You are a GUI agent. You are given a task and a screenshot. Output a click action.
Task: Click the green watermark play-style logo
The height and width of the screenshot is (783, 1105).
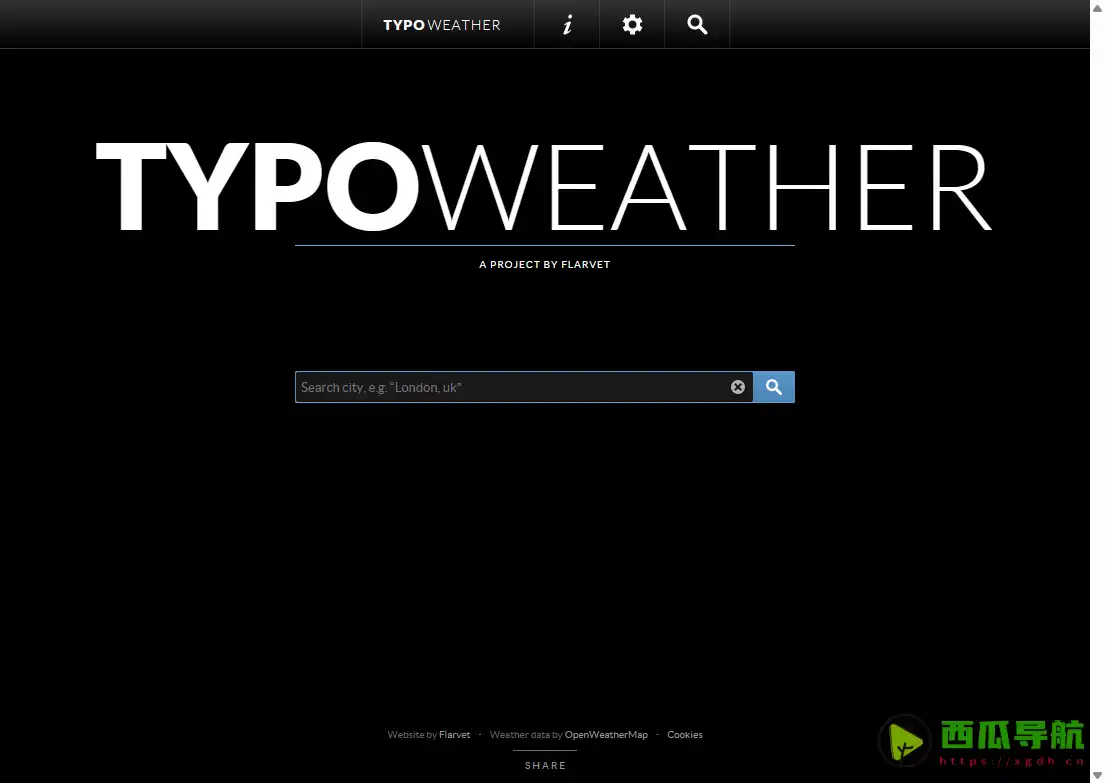(x=904, y=741)
